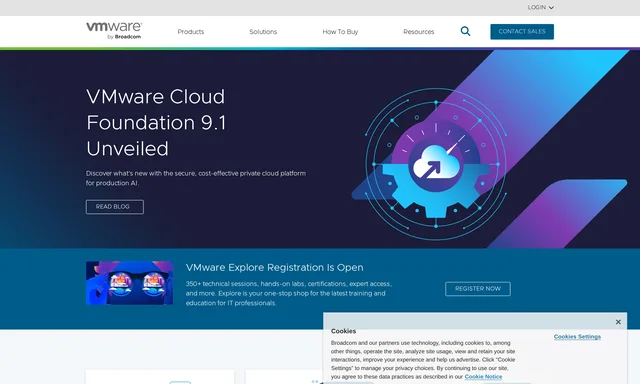Click the cloud gear hero illustration
Image resolution: width=640 pixels, height=384 pixels.
pyautogui.click(x=436, y=164)
